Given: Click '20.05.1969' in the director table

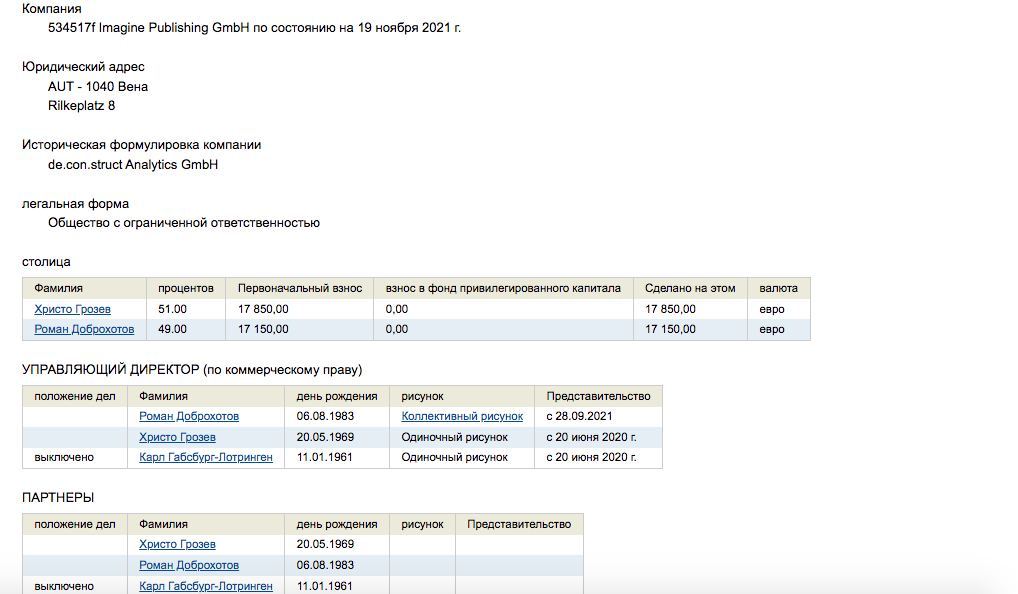Looking at the screenshot, I should pos(325,437).
